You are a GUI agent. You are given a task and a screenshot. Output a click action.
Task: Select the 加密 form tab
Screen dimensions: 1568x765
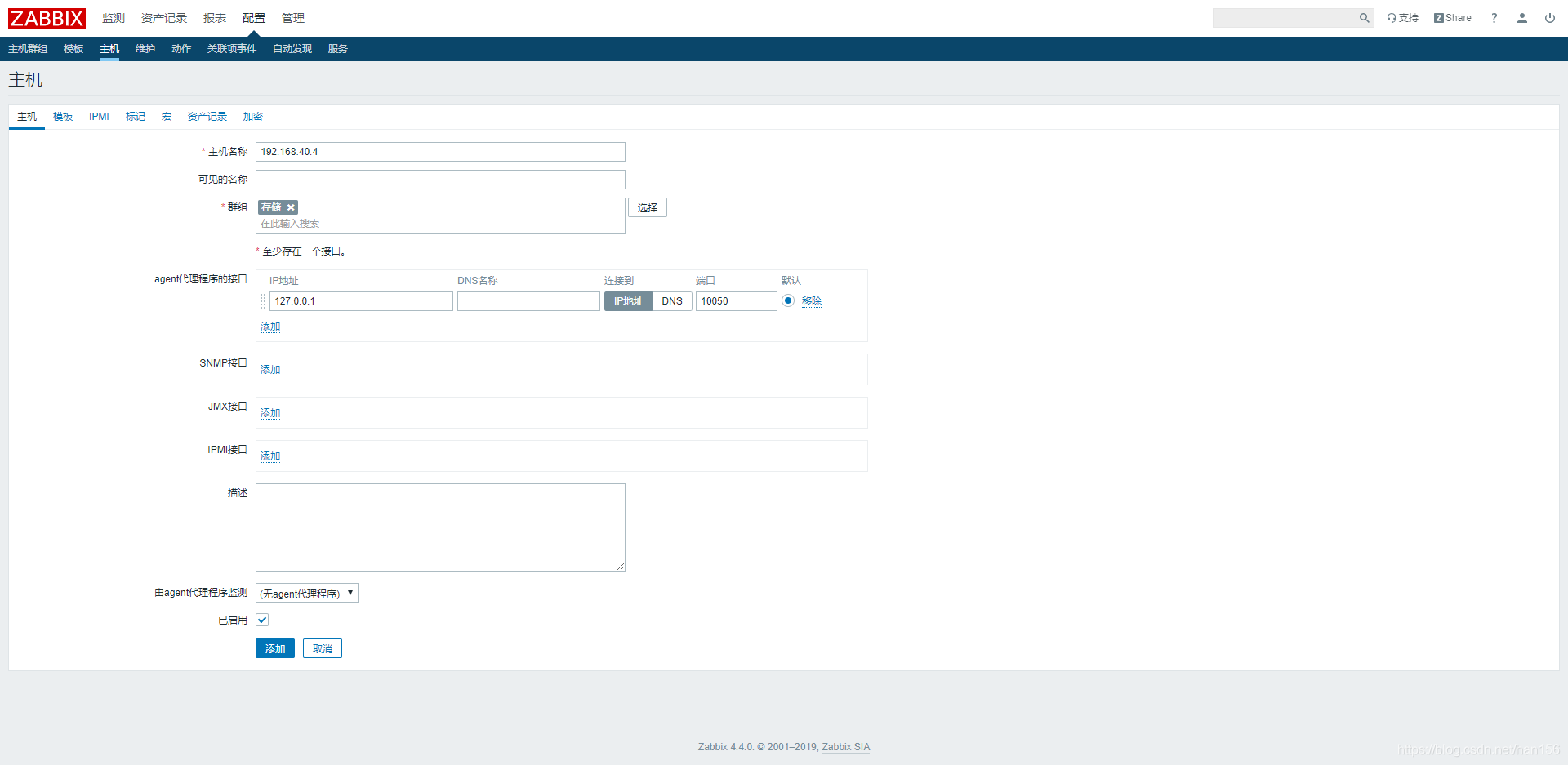(x=253, y=117)
